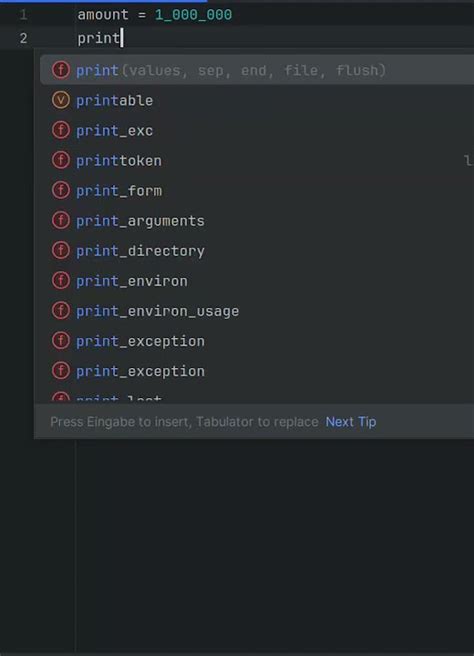Screen dimensions: 474x656
Task: Click the first print_exception suggestion
Action: [x=257, y=341]
